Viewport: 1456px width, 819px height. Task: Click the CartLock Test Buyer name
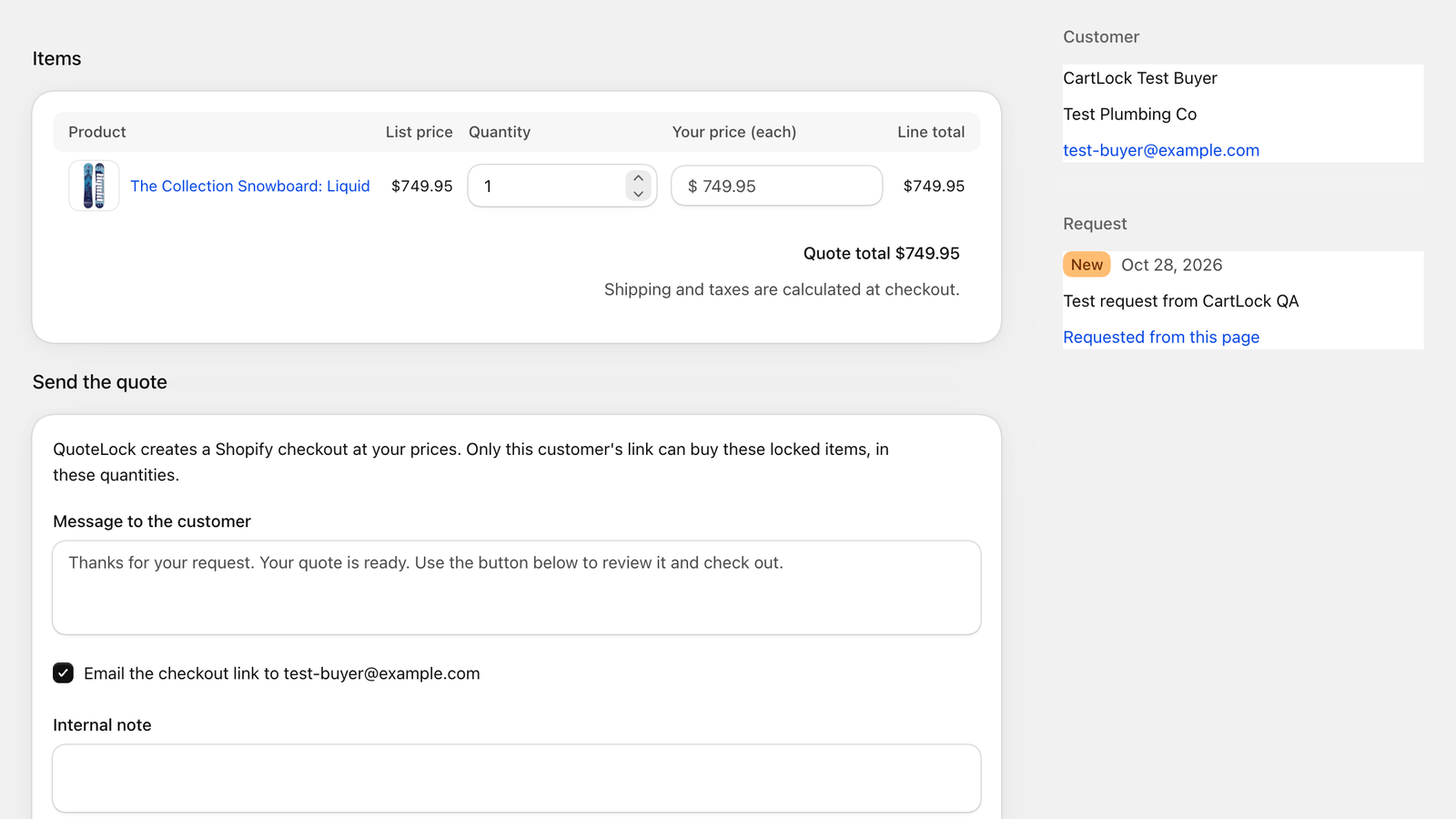click(1140, 78)
